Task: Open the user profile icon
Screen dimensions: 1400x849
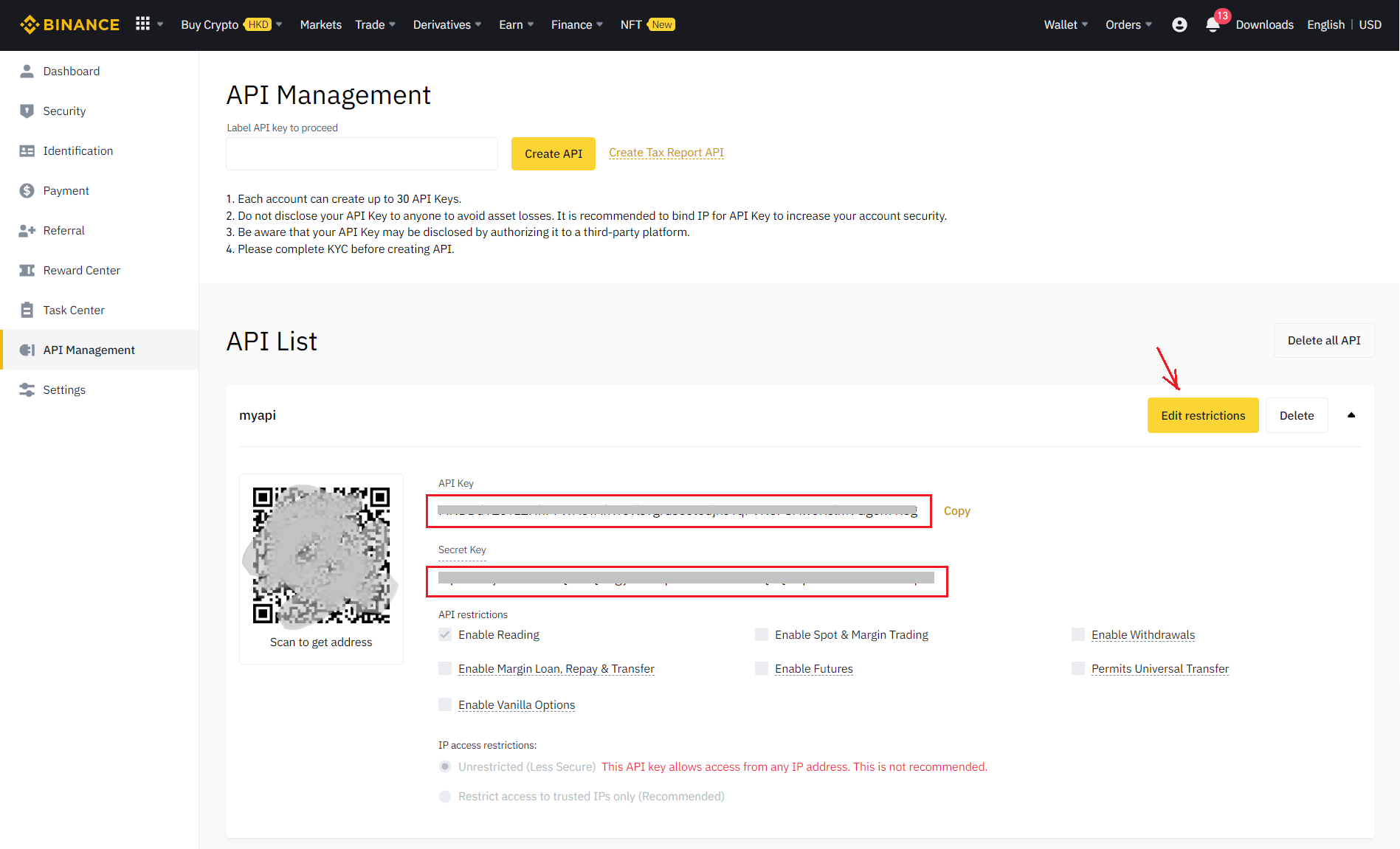Action: tap(1179, 24)
